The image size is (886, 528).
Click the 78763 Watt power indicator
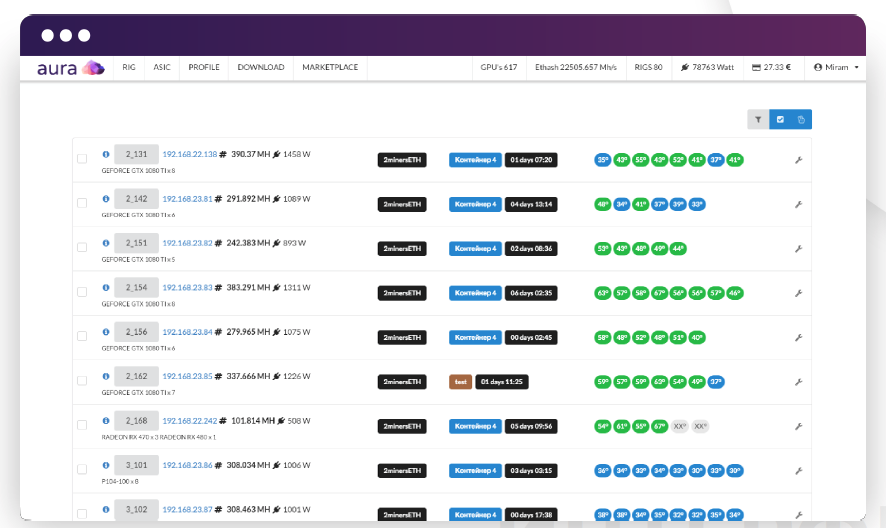point(707,67)
